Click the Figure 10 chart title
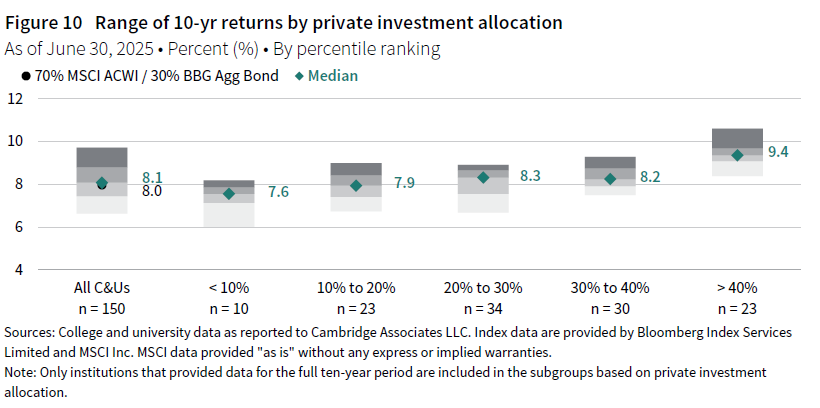This screenshot has height=408, width=820. [283, 22]
